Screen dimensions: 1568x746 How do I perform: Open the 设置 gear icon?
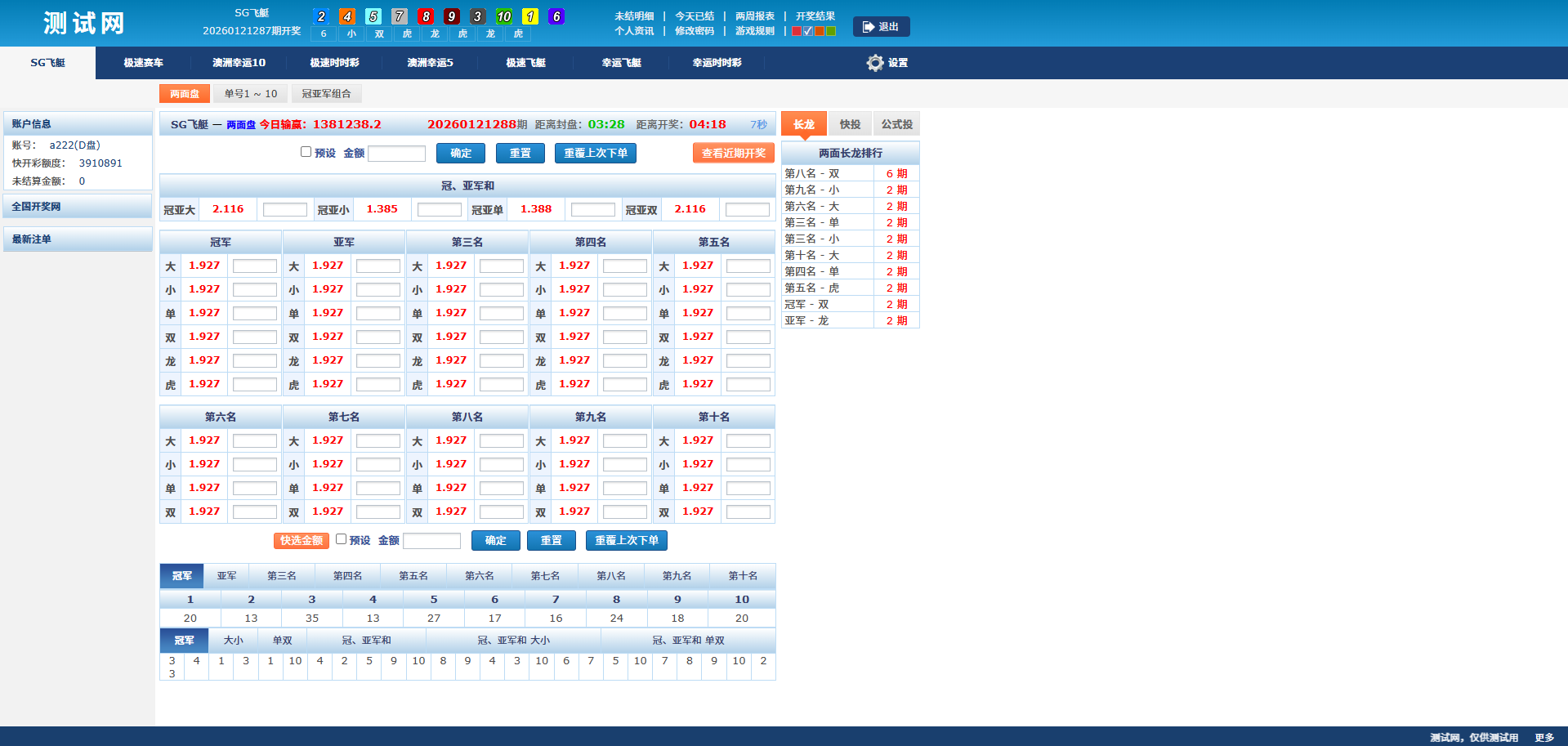pos(875,63)
